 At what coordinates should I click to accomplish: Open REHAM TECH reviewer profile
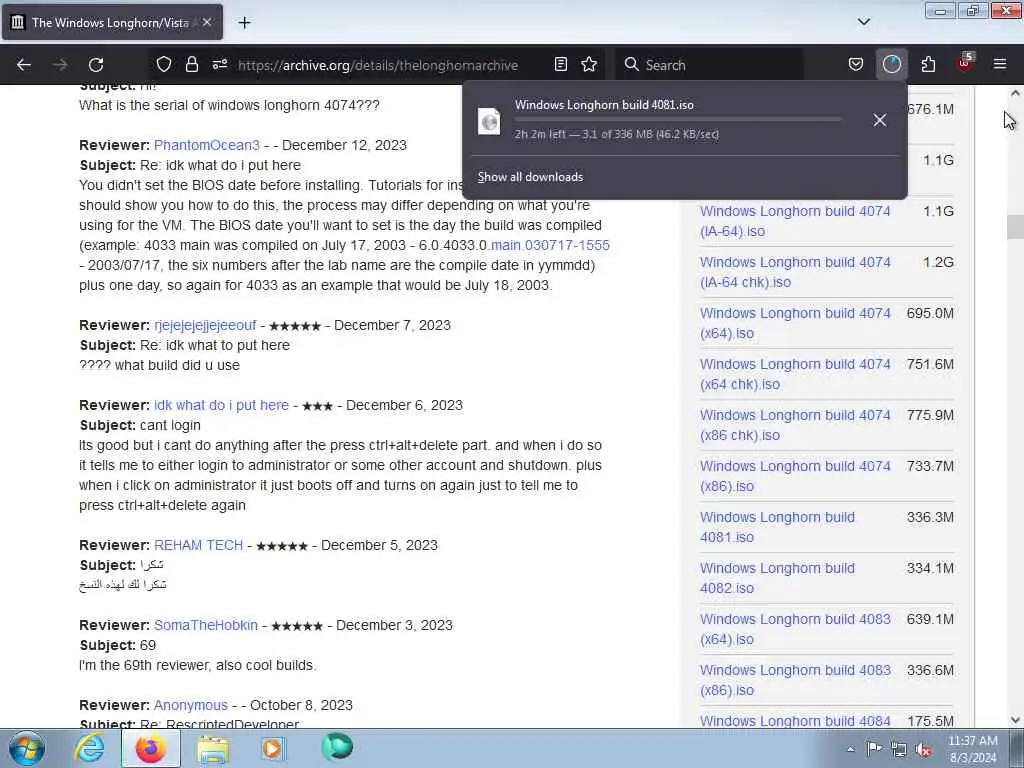click(199, 545)
